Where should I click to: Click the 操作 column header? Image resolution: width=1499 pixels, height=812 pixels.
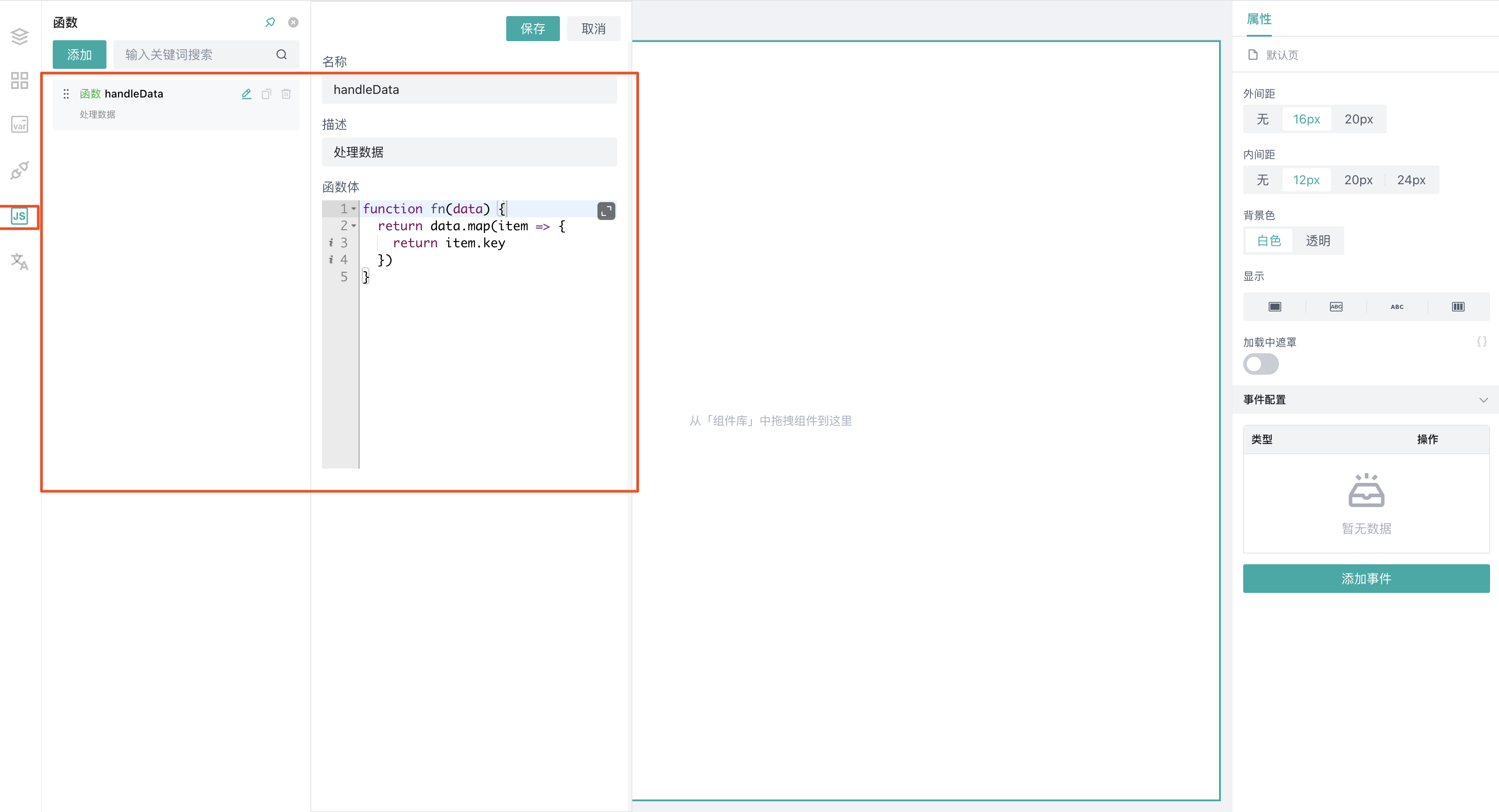point(1427,440)
